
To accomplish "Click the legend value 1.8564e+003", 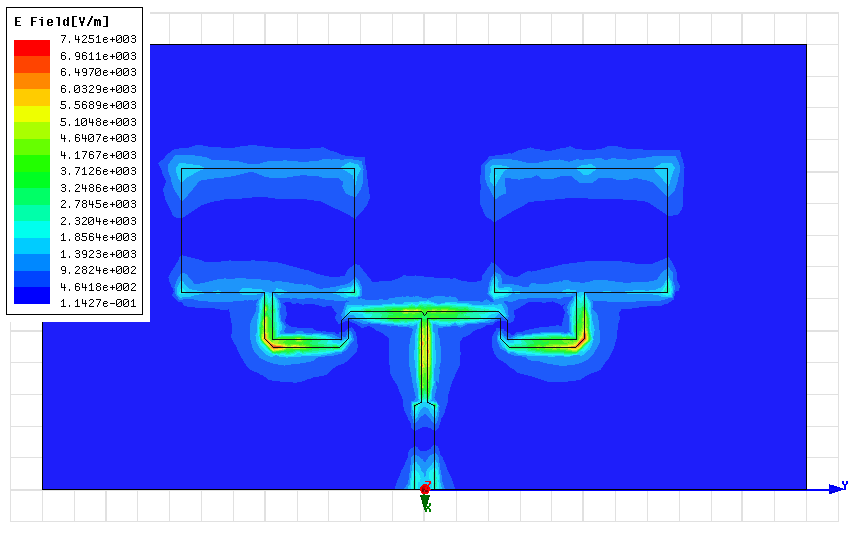I will click(x=98, y=237).
